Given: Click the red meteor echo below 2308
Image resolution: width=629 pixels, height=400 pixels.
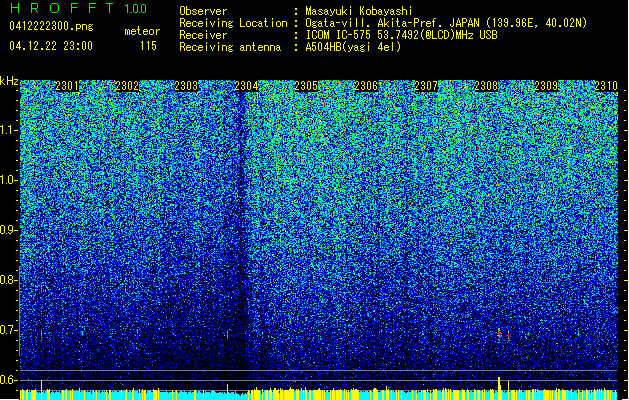Looking at the screenshot, I should pos(499,333).
